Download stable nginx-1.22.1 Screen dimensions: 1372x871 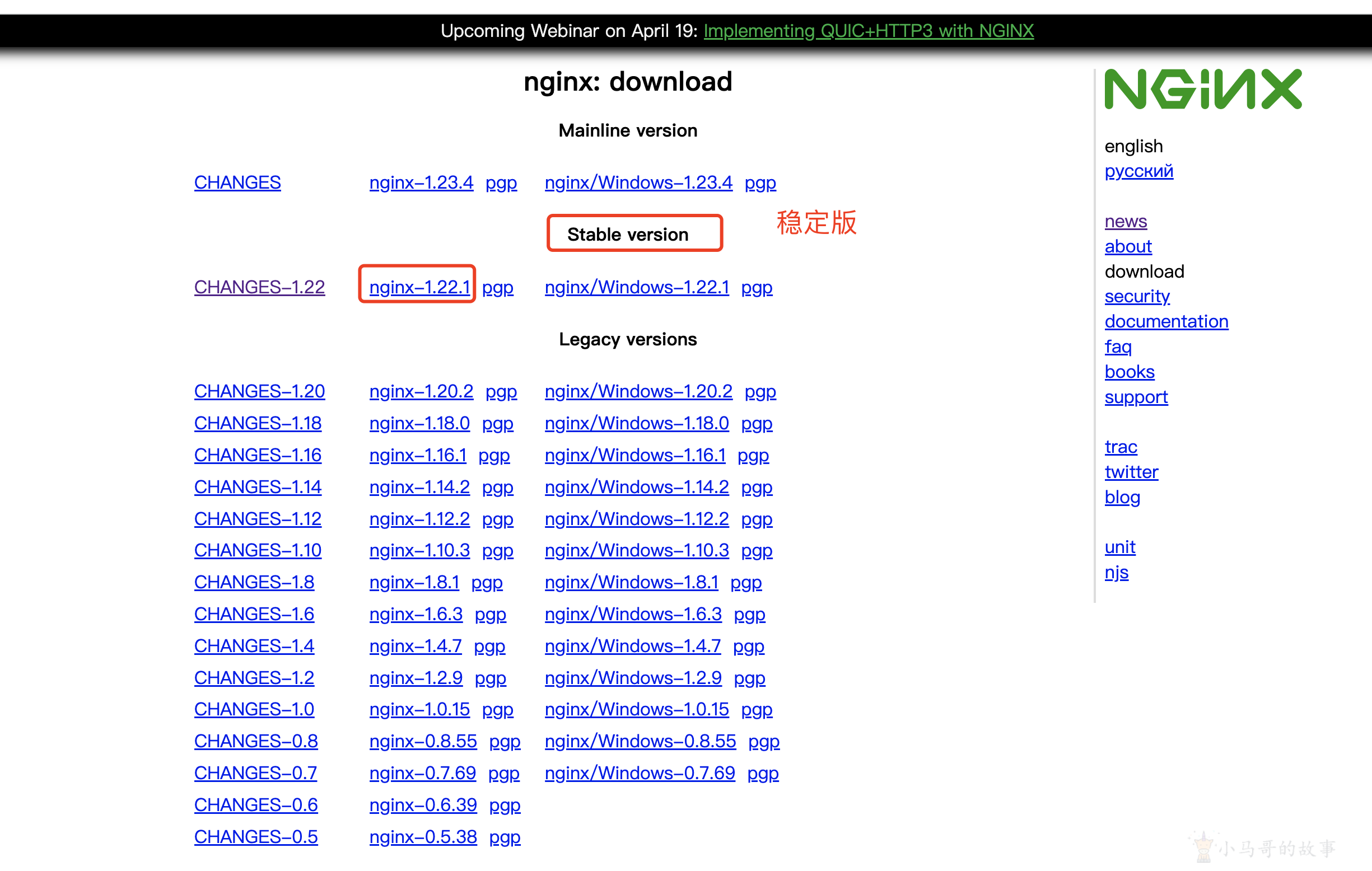[419, 287]
